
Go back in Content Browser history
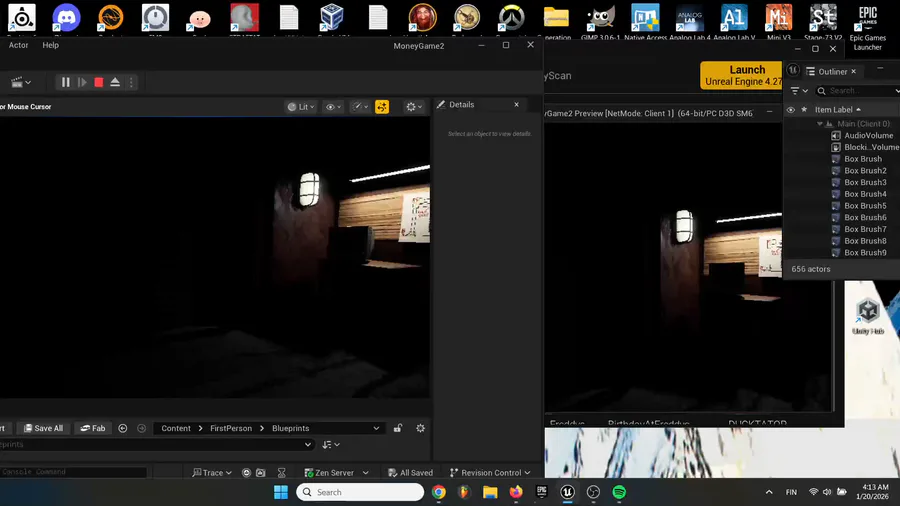(123, 428)
